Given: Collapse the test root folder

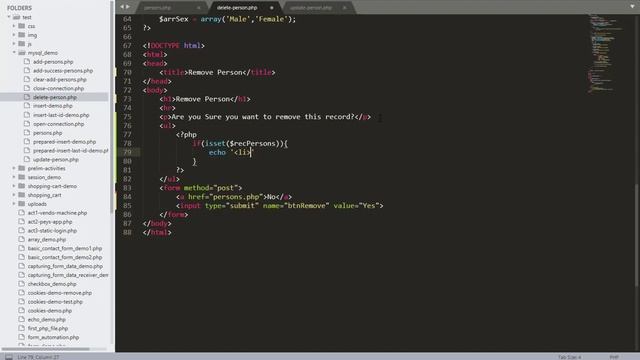Looking at the screenshot, I should [x=9, y=17].
